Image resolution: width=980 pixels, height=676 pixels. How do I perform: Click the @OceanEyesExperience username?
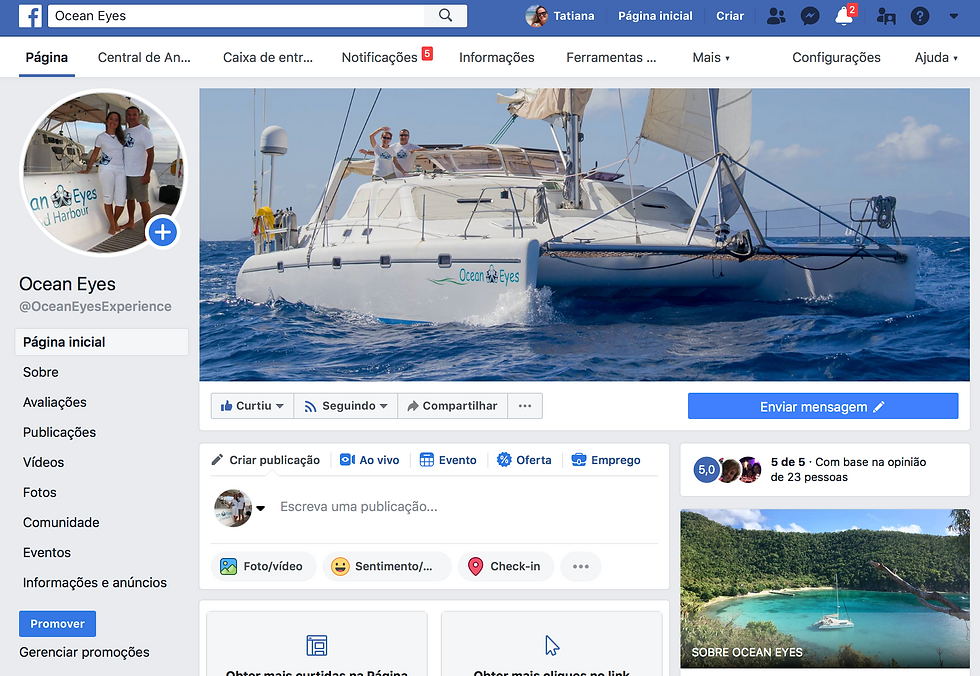[x=96, y=306]
